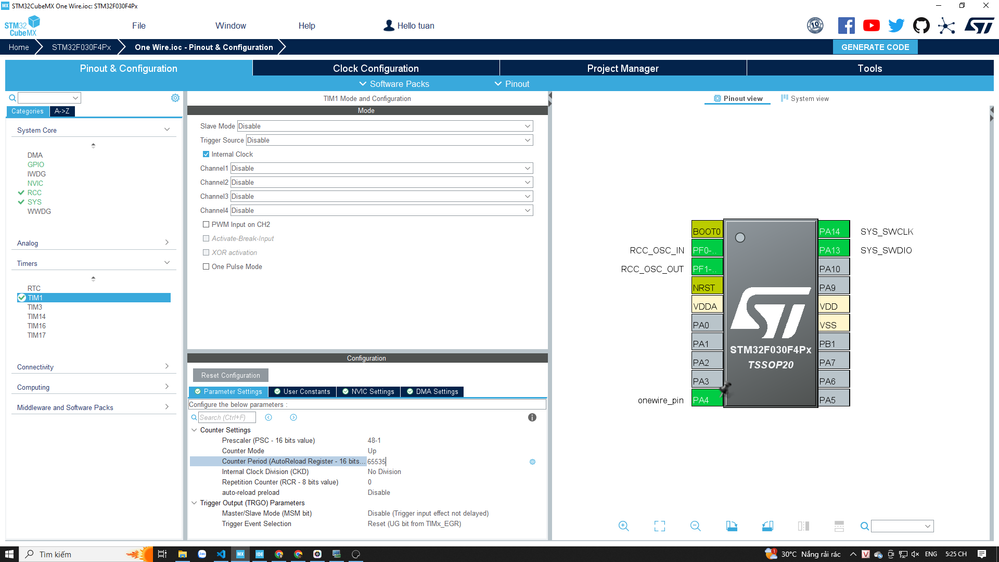Screen dimensions: 999x562
Task: Open Windows Start menu
Action: tap(9, 554)
